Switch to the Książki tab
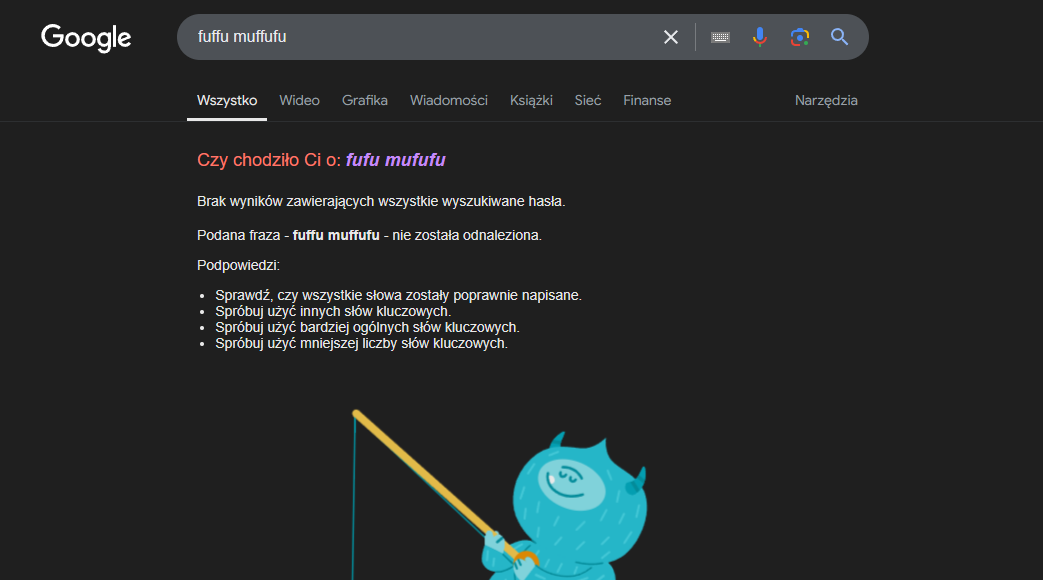Screen dimensions: 1043x580 [x=531, y=100]
